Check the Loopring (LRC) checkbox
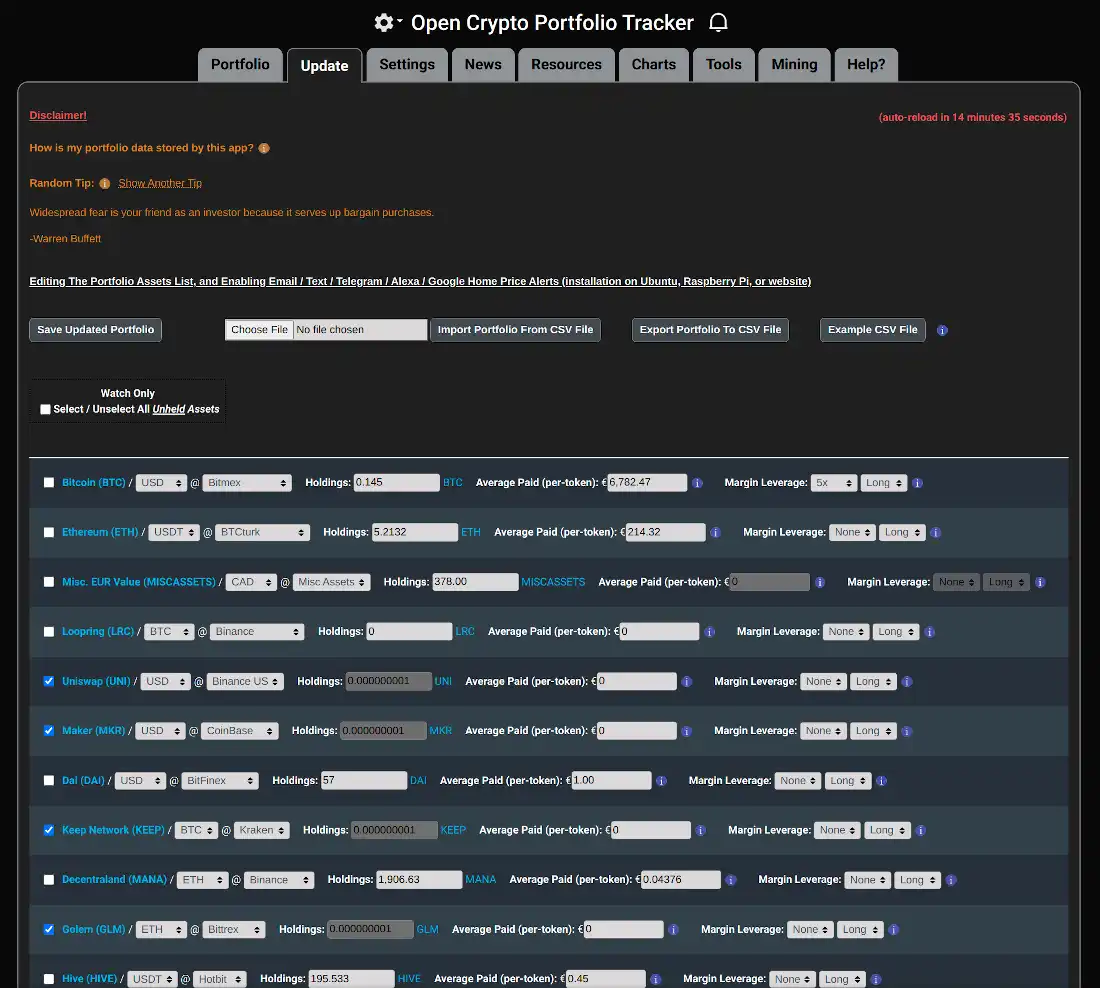1100x988 pixels. (48, 632)
